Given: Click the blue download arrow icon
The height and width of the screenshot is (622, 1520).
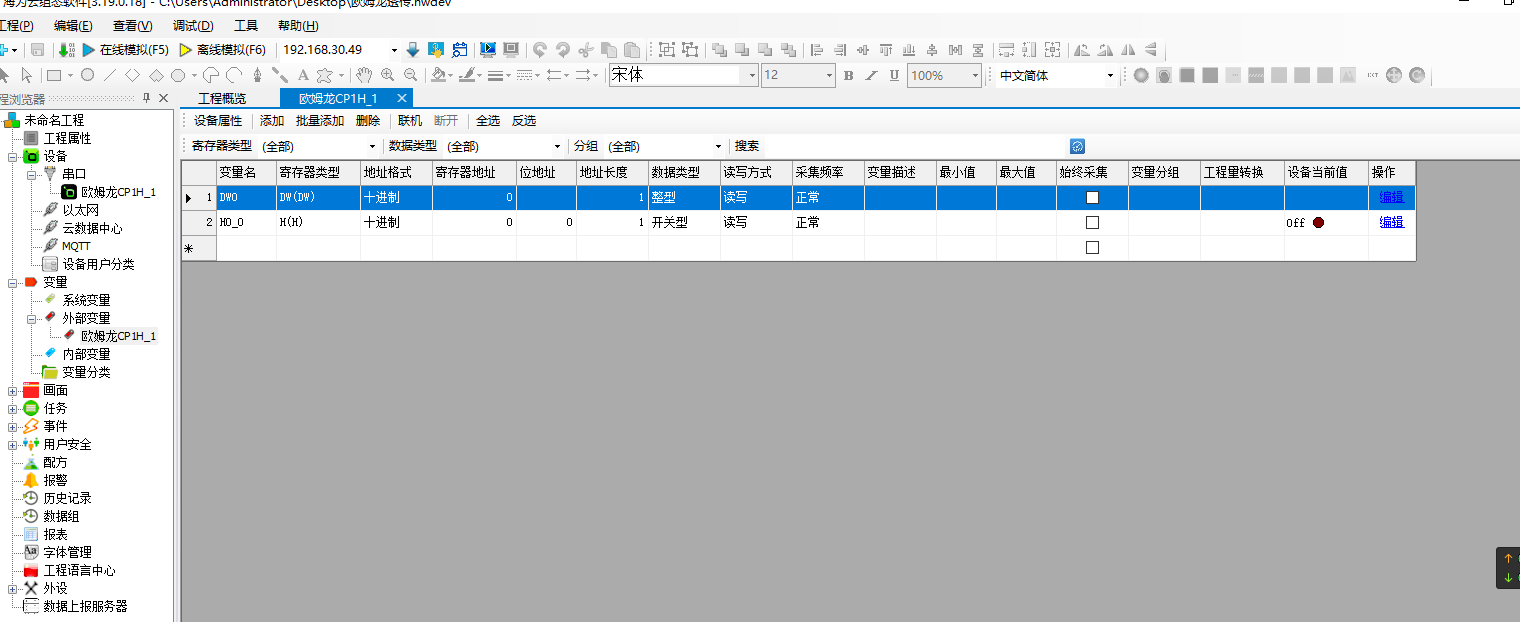Looking at the screenshot, I should (x=413, y=50).
